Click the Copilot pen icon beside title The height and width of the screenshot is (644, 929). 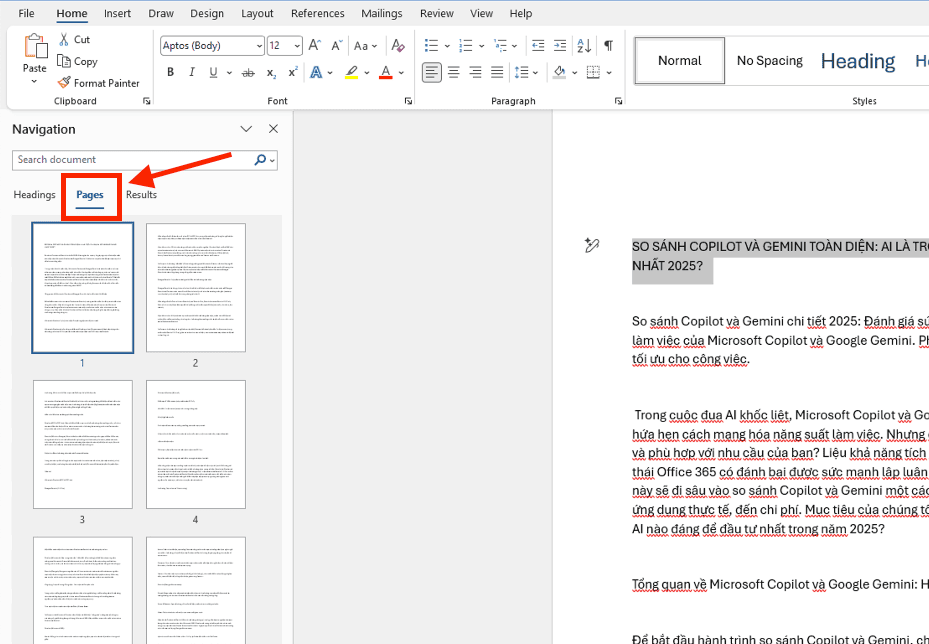pos(591,245)
